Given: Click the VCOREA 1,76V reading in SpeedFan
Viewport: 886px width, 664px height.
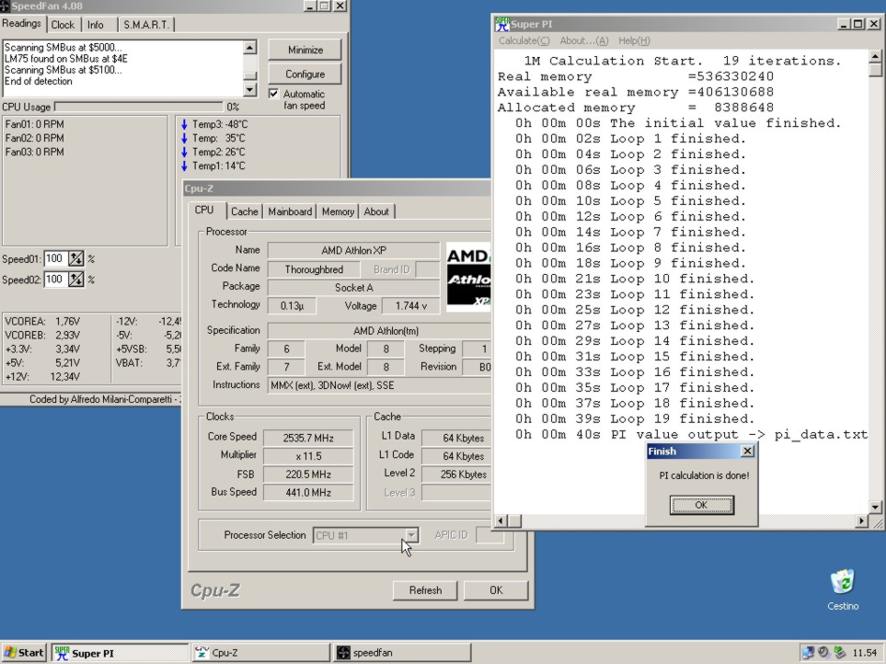Looking at the screenshot, I should [42, 321].
